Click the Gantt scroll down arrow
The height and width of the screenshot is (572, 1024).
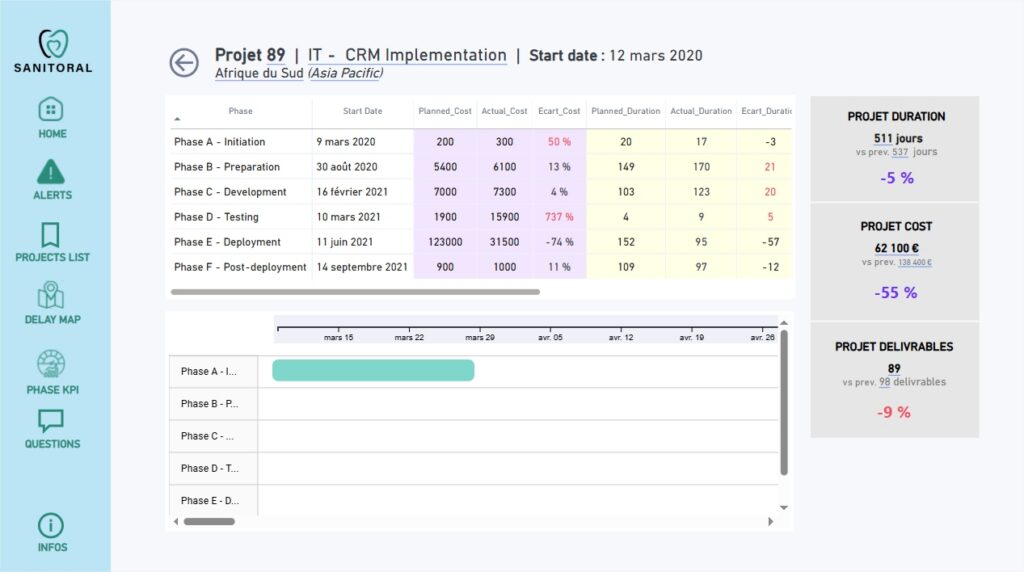(x=784, y=507)
